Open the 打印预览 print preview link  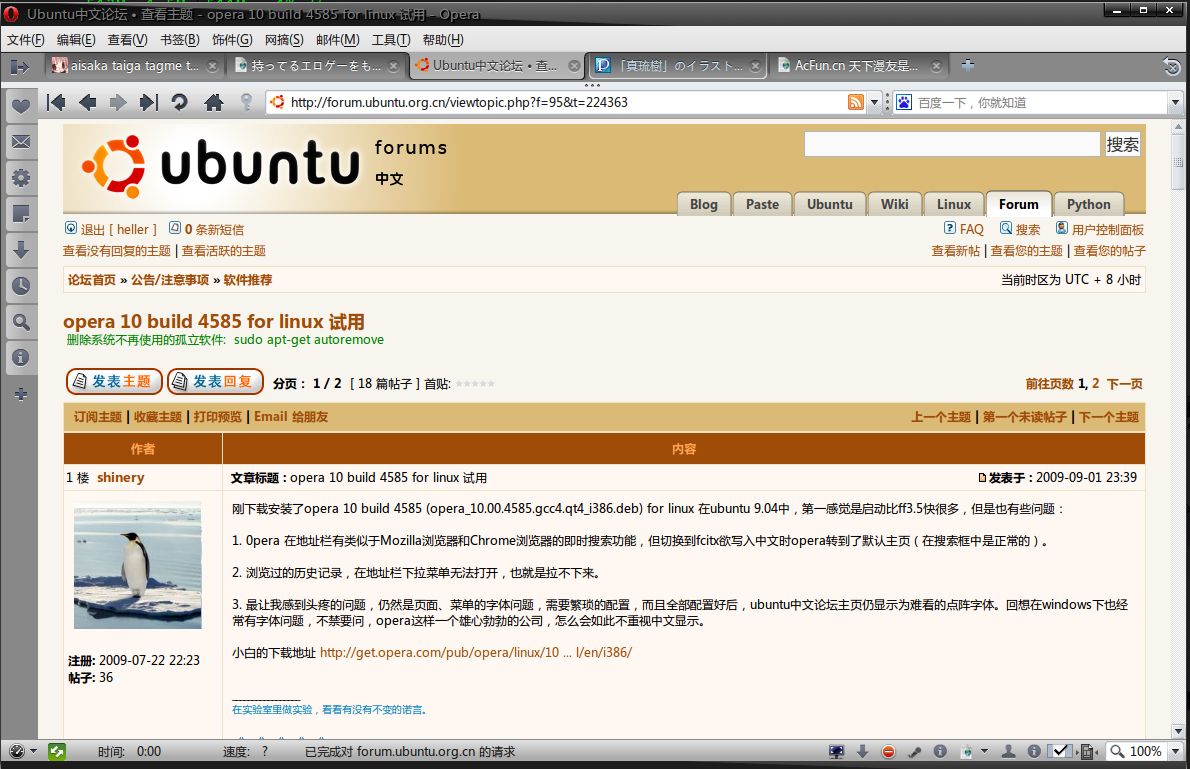218,417
